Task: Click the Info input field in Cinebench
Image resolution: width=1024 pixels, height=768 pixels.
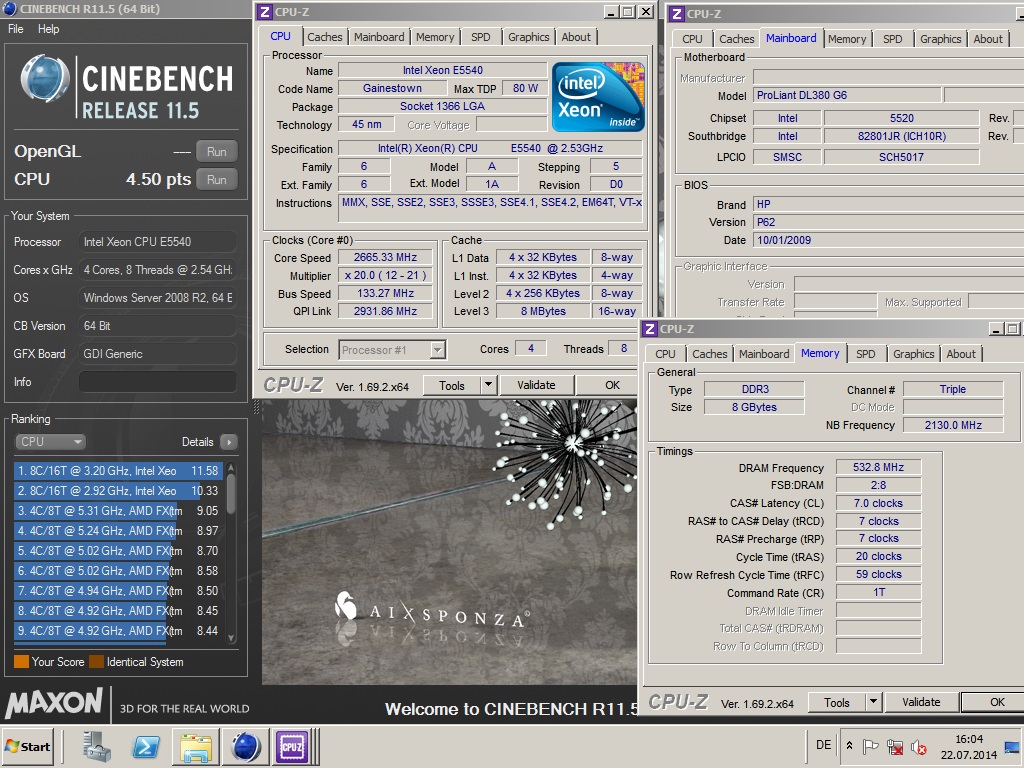Action: [157, 382]
